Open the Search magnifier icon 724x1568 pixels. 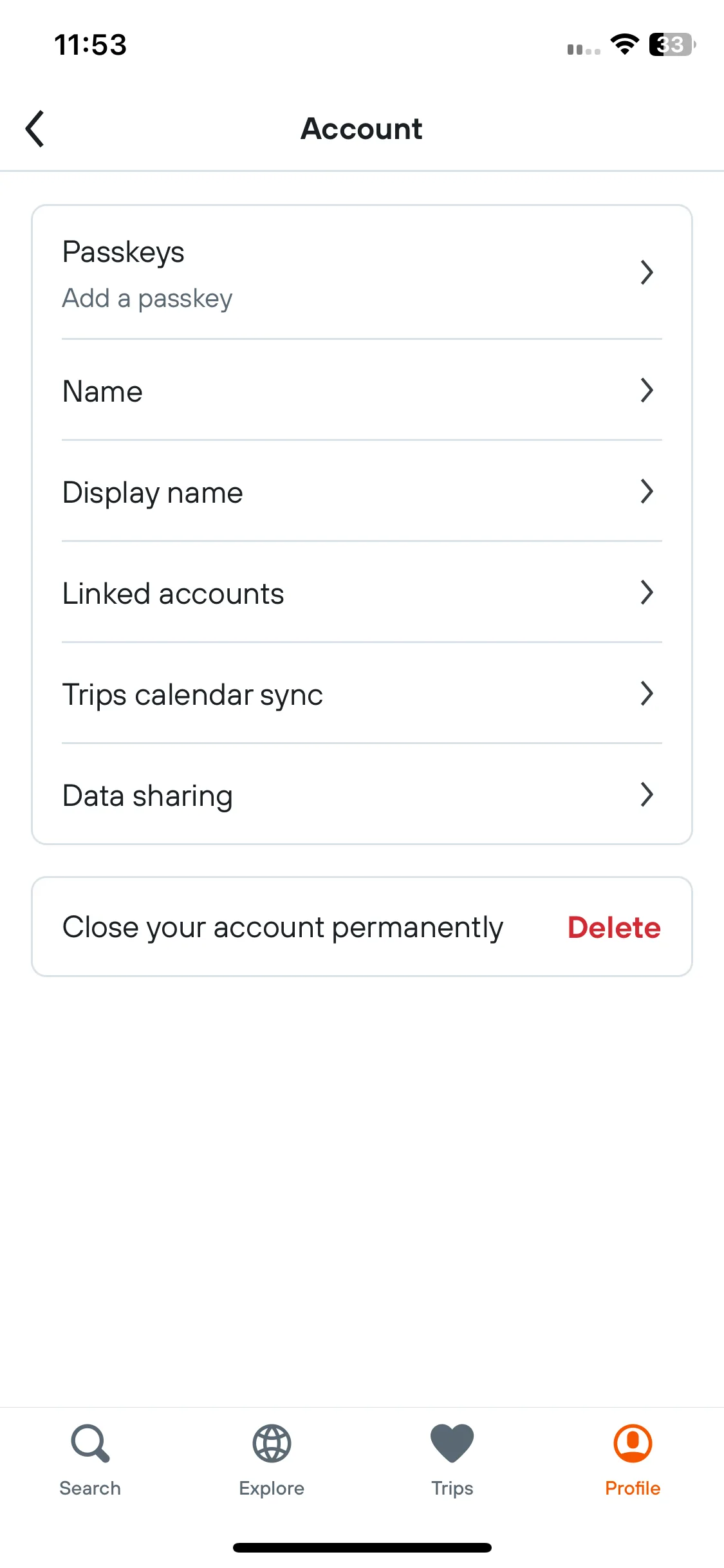(90, 1444)
